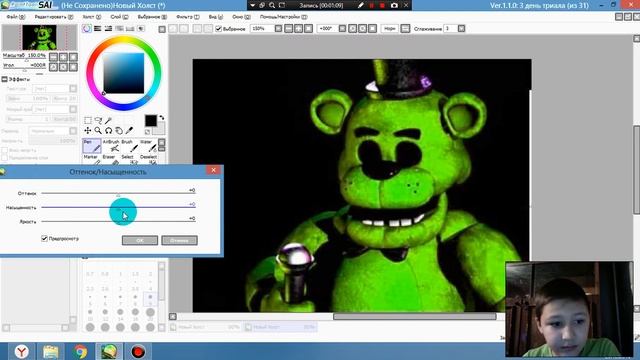Click navigator rotate left button
Screen dimensions: 640x360
coord(53,67)
